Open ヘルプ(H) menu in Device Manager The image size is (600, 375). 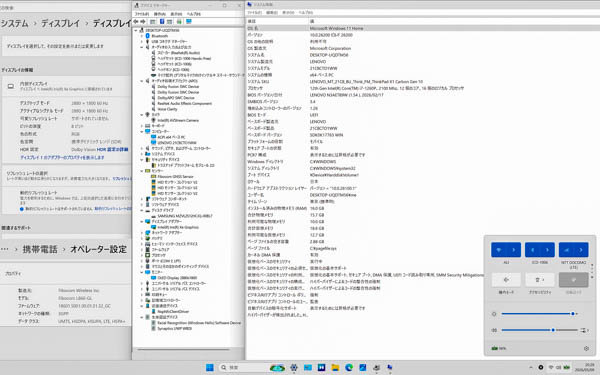[194, 14]
